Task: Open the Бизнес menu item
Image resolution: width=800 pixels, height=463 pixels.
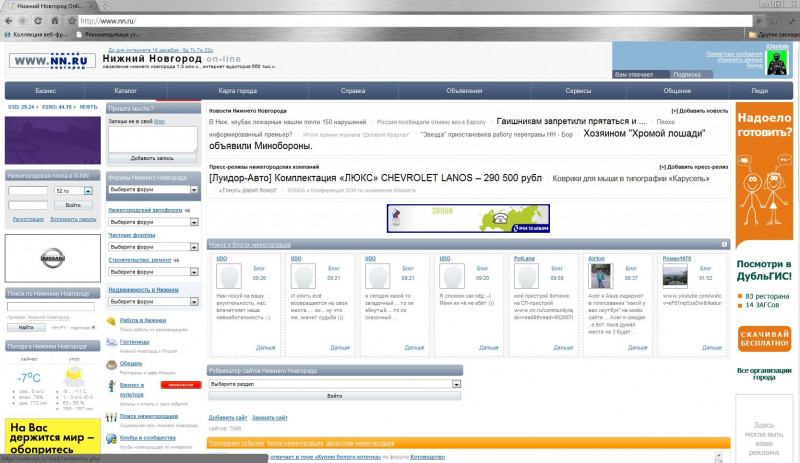Action: pyautogui.click(x=45, y=91)
